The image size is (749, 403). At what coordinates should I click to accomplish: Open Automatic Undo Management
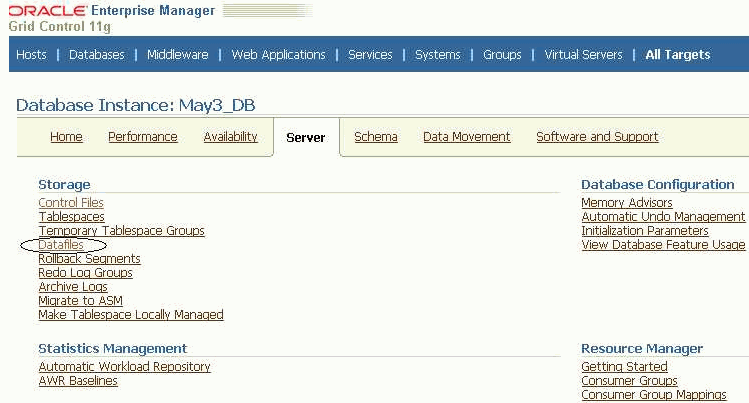coord(663,216)
